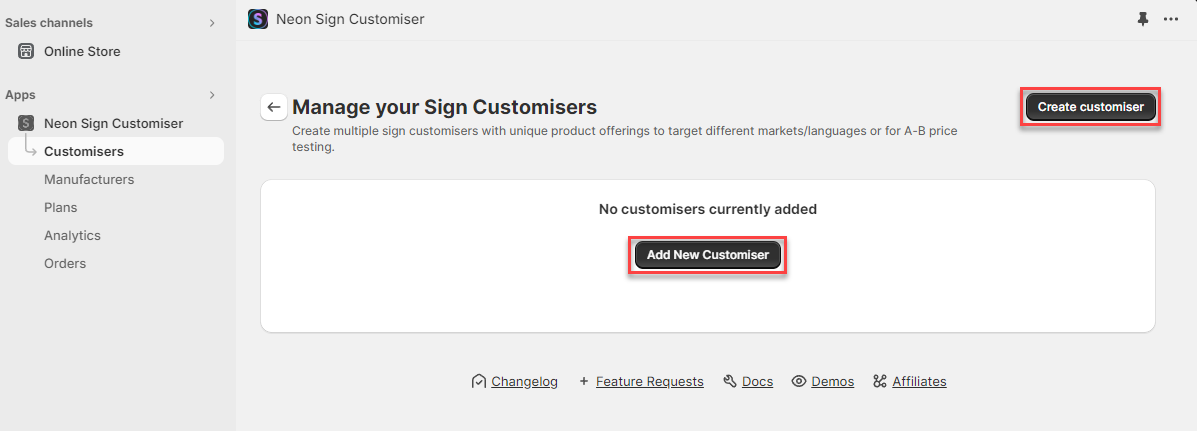Open the Orders sidebar item

click(x=65, y=263)
